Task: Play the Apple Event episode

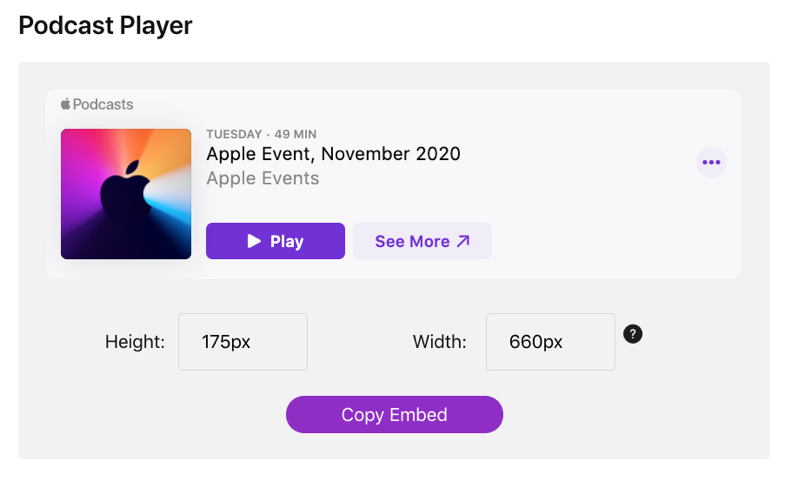Action: tap(275, 241)
